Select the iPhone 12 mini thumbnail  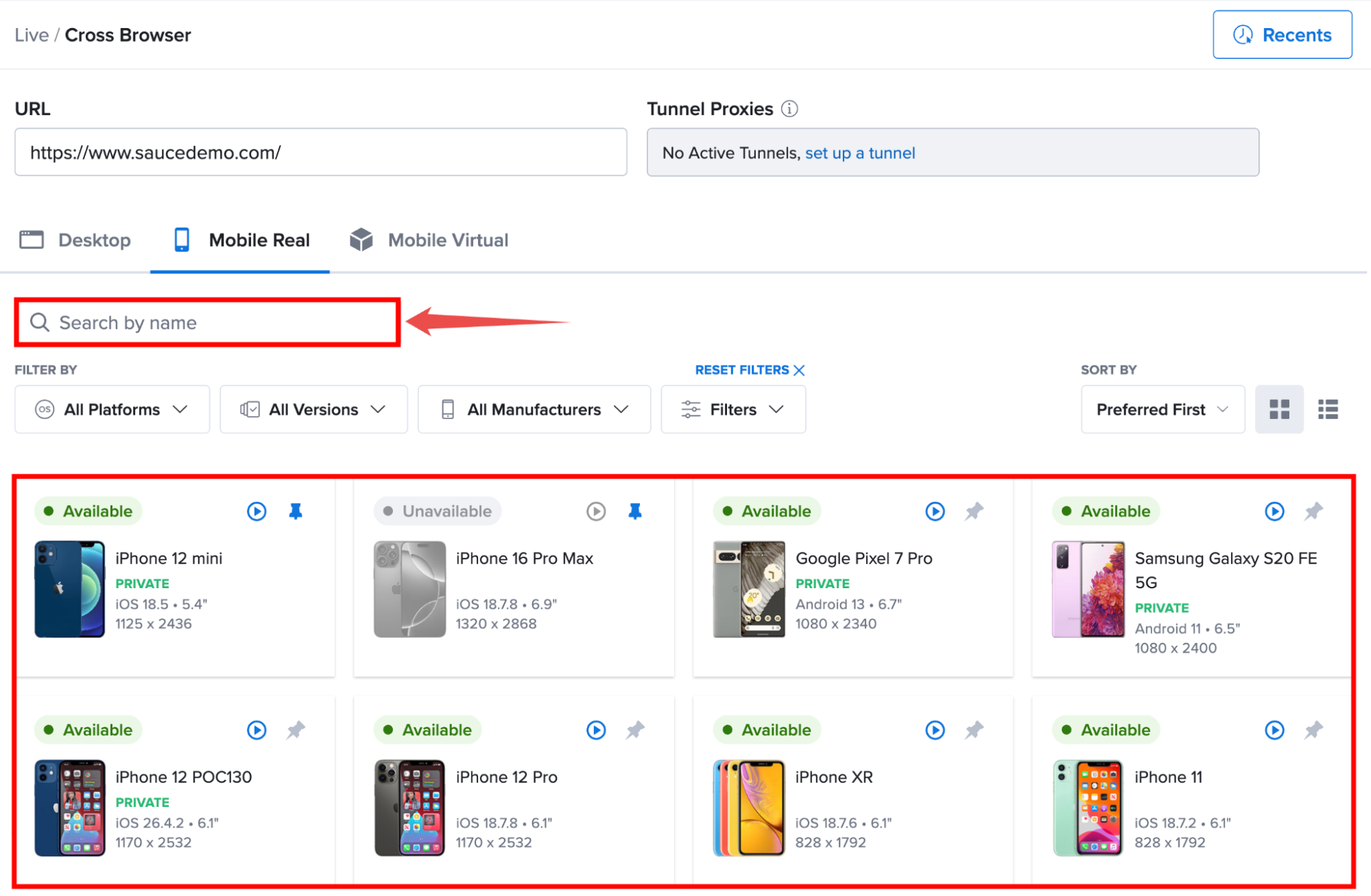pyautogui.click(x=70, y=590)
